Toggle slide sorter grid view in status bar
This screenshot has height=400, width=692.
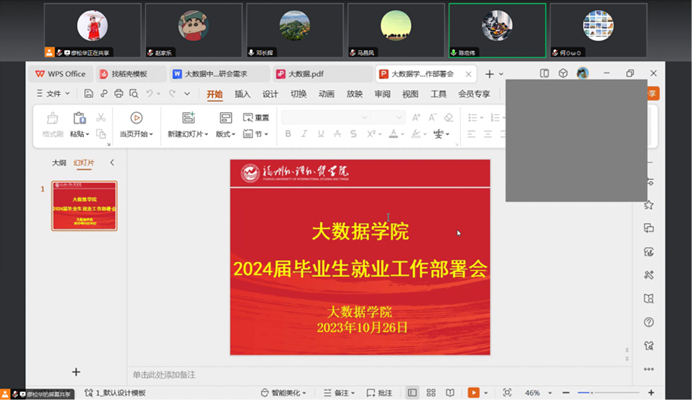point(431,393)
